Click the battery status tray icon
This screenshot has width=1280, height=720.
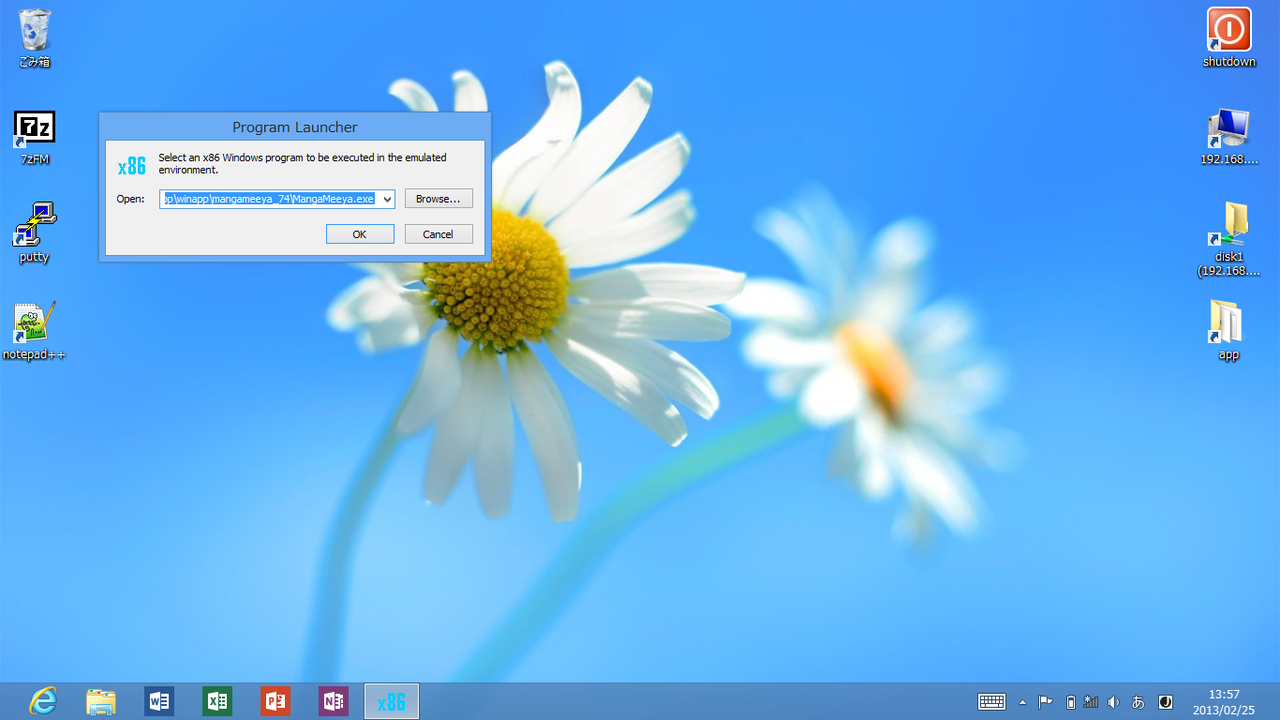1070,702
